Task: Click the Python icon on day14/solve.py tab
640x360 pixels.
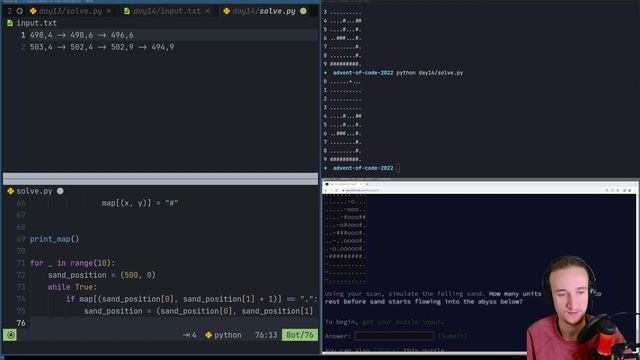Action: (227, 11)
